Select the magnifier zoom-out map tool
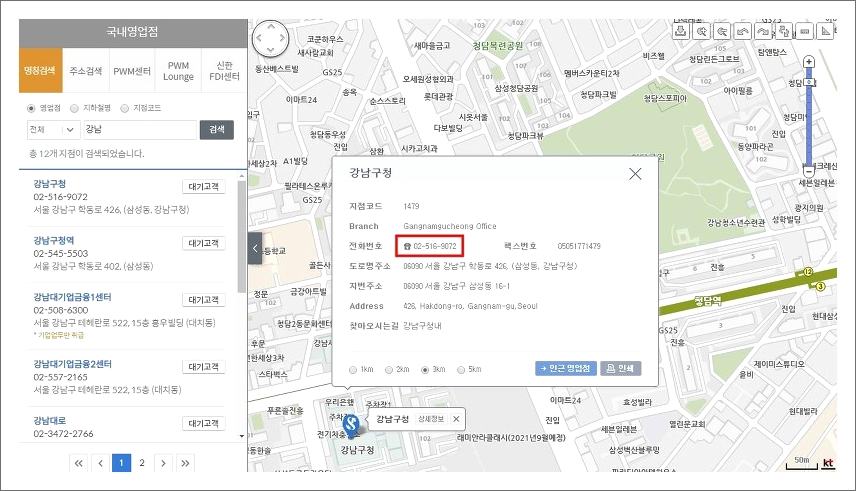 (x=722, y=31)
